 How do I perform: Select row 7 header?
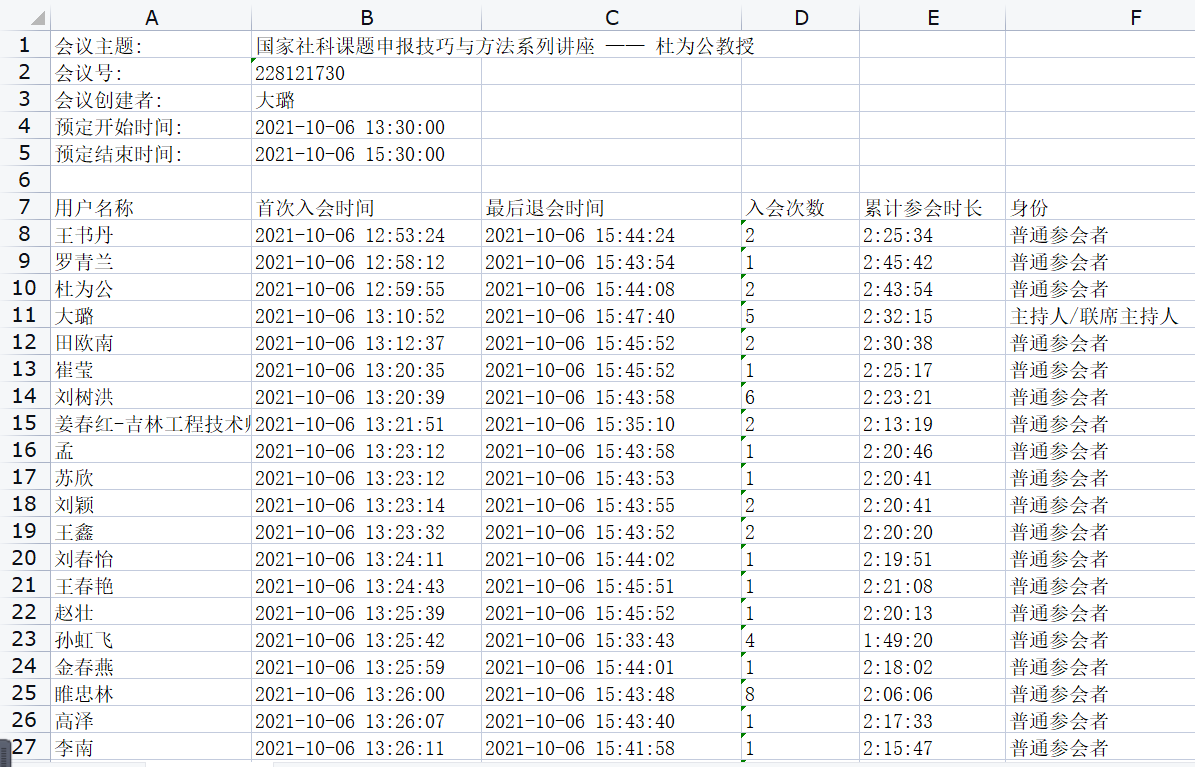tap(25, 208)
